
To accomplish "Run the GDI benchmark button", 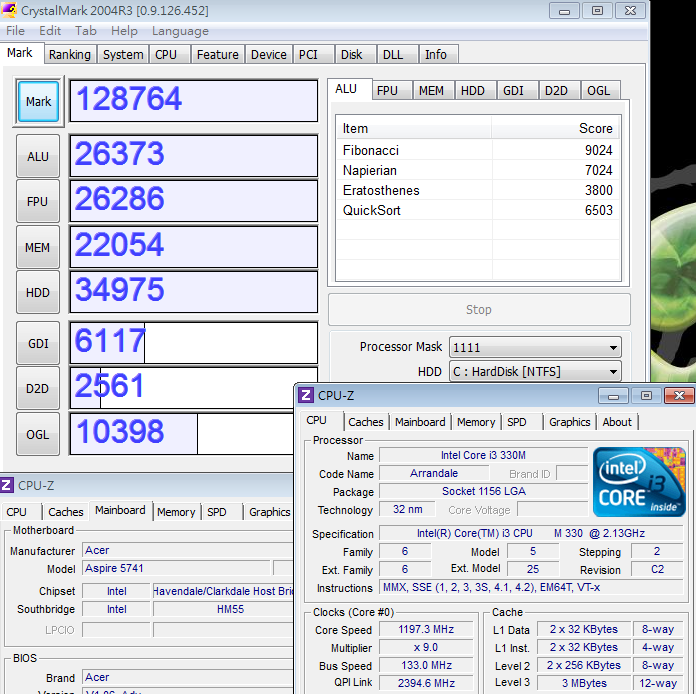I will (38, 343).
